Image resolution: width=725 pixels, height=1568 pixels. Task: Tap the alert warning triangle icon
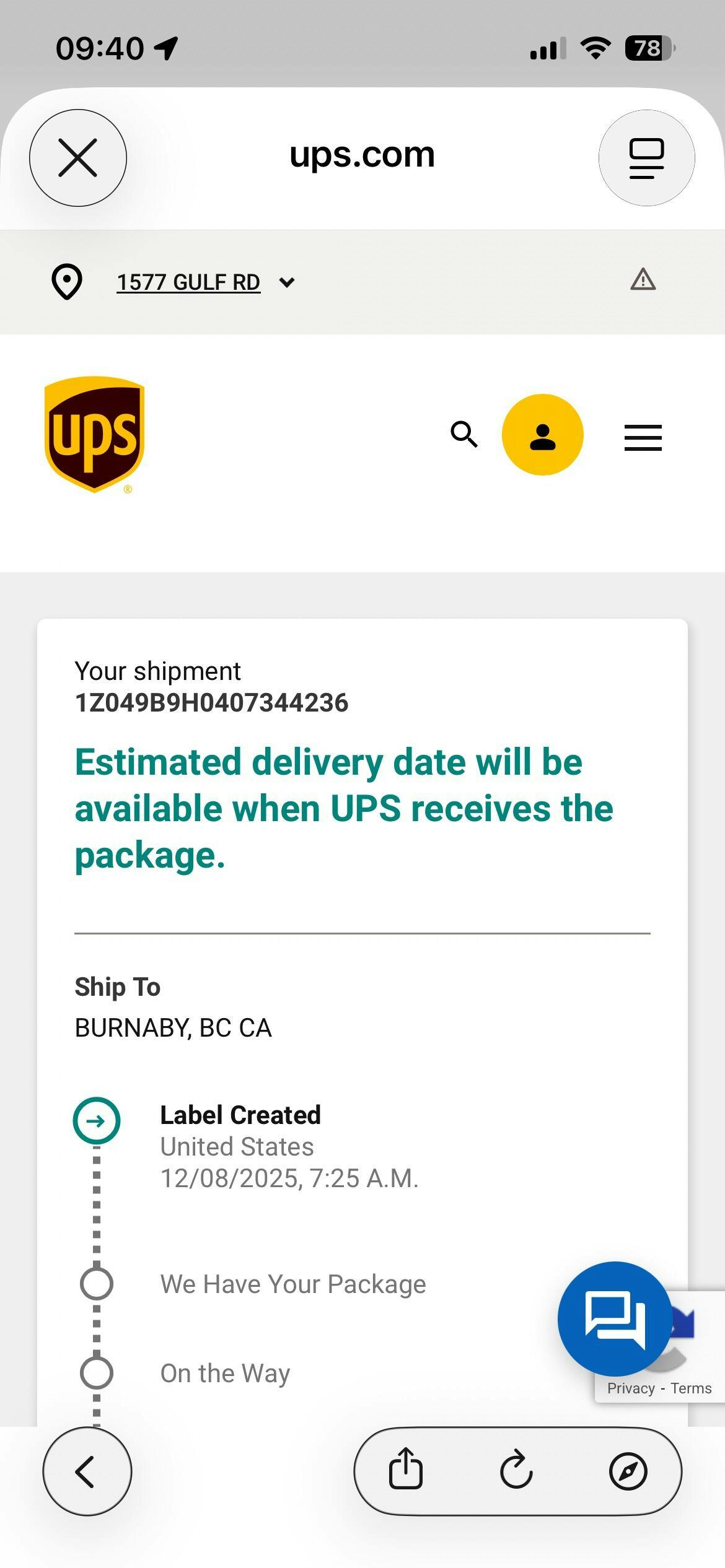tap(643, 280)
